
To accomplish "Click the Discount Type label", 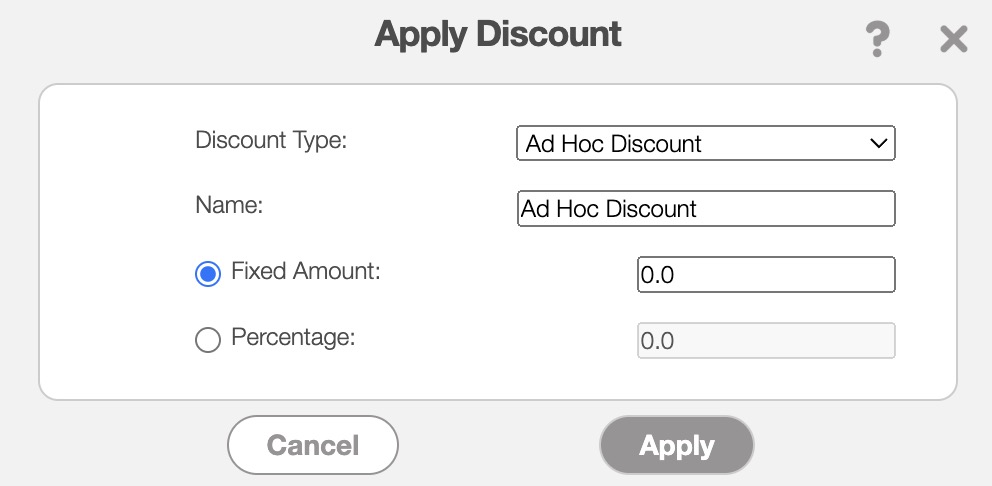I will [x=270, y=140].
